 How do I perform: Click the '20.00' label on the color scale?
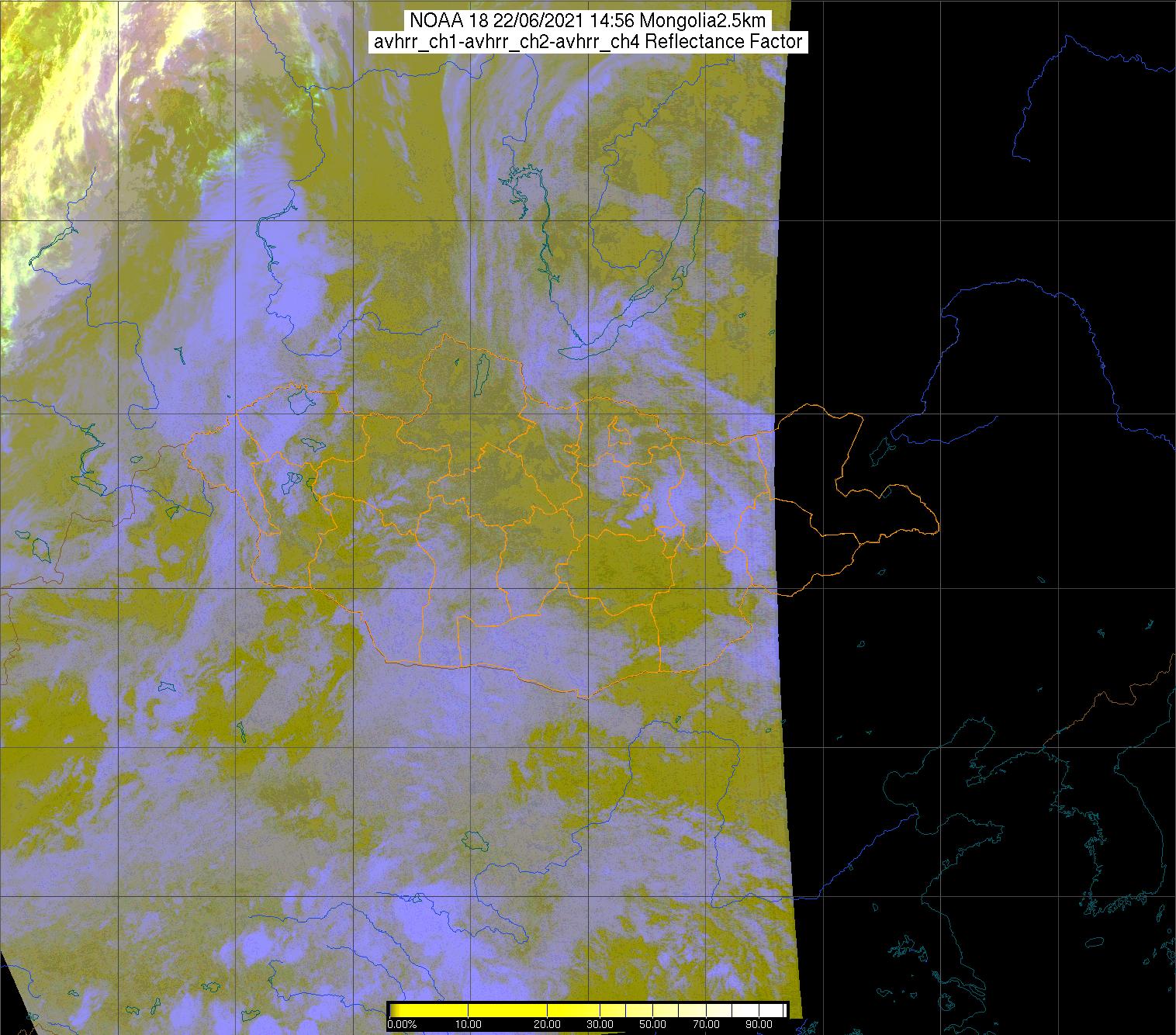547,1024
